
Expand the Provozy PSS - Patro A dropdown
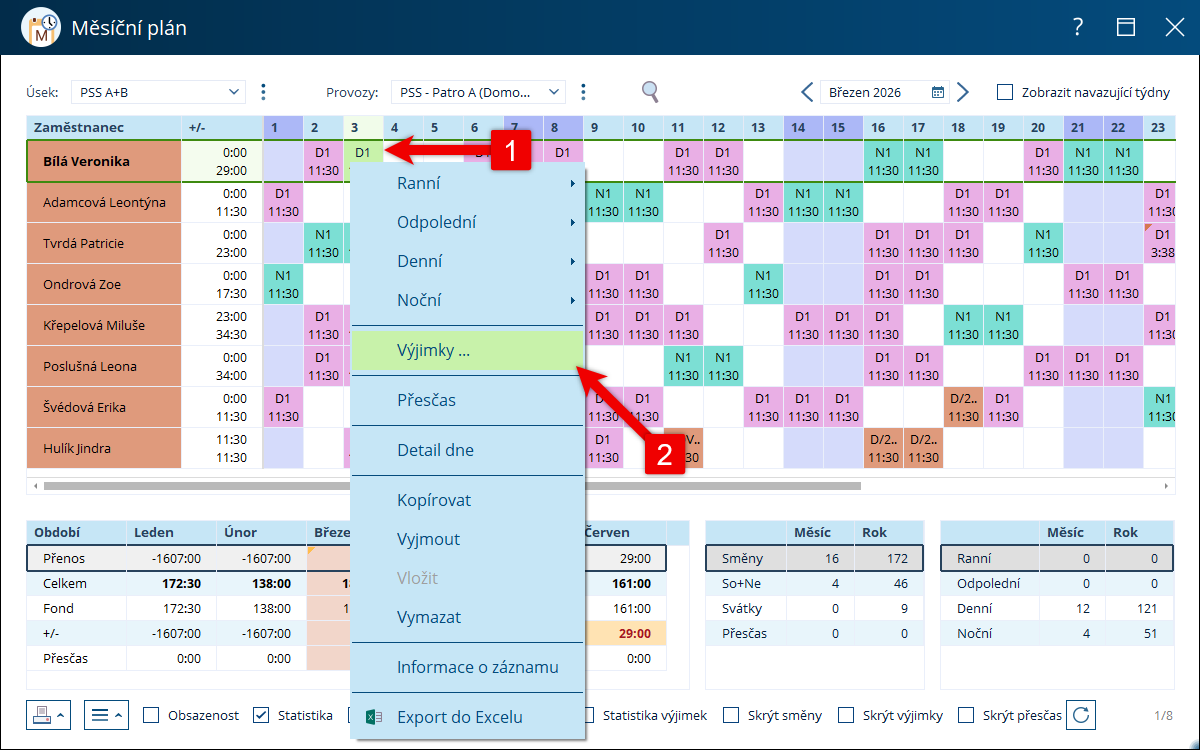point(555,92)
